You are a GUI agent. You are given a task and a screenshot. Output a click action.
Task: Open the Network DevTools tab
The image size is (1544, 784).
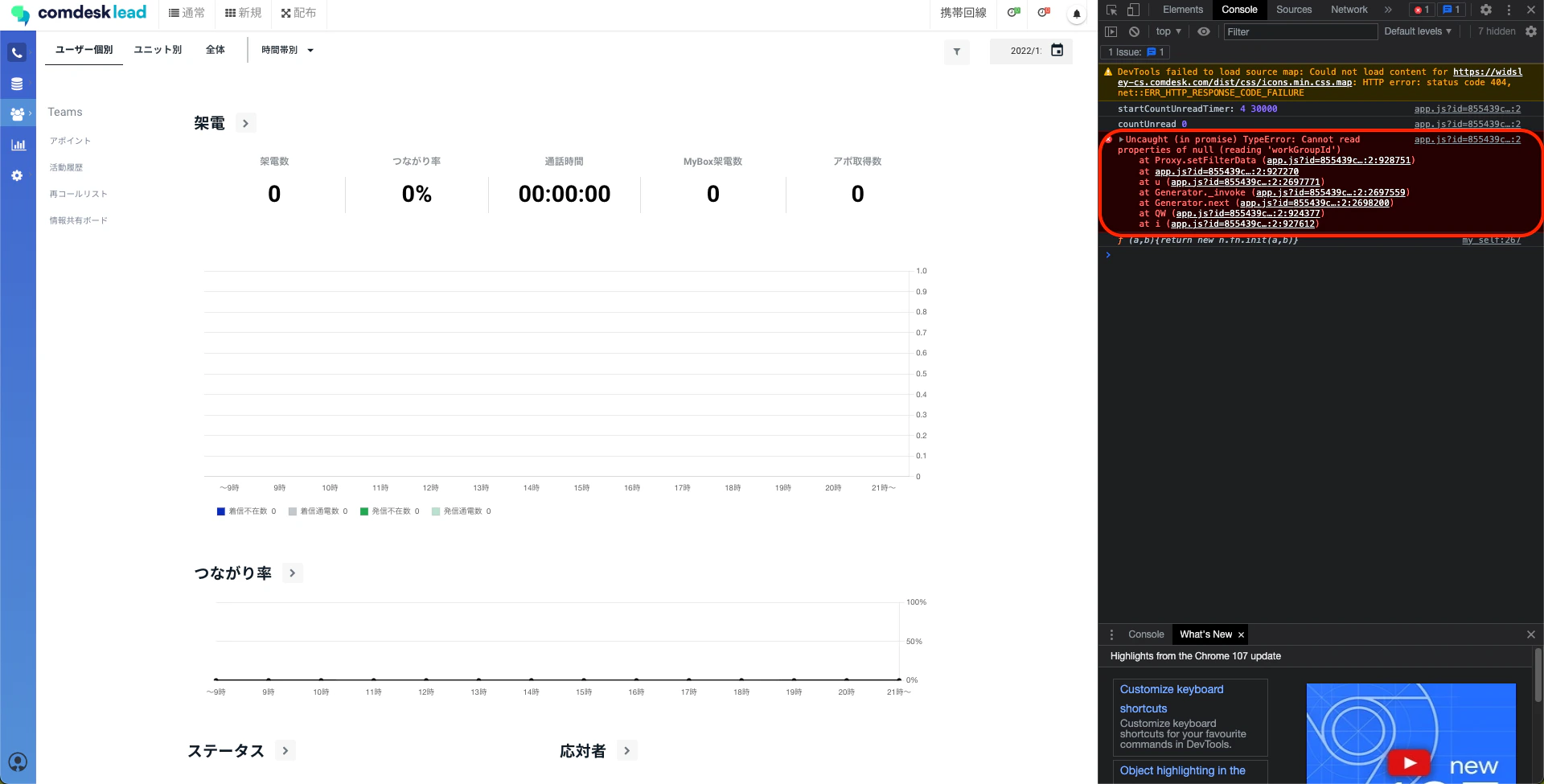1349,10
